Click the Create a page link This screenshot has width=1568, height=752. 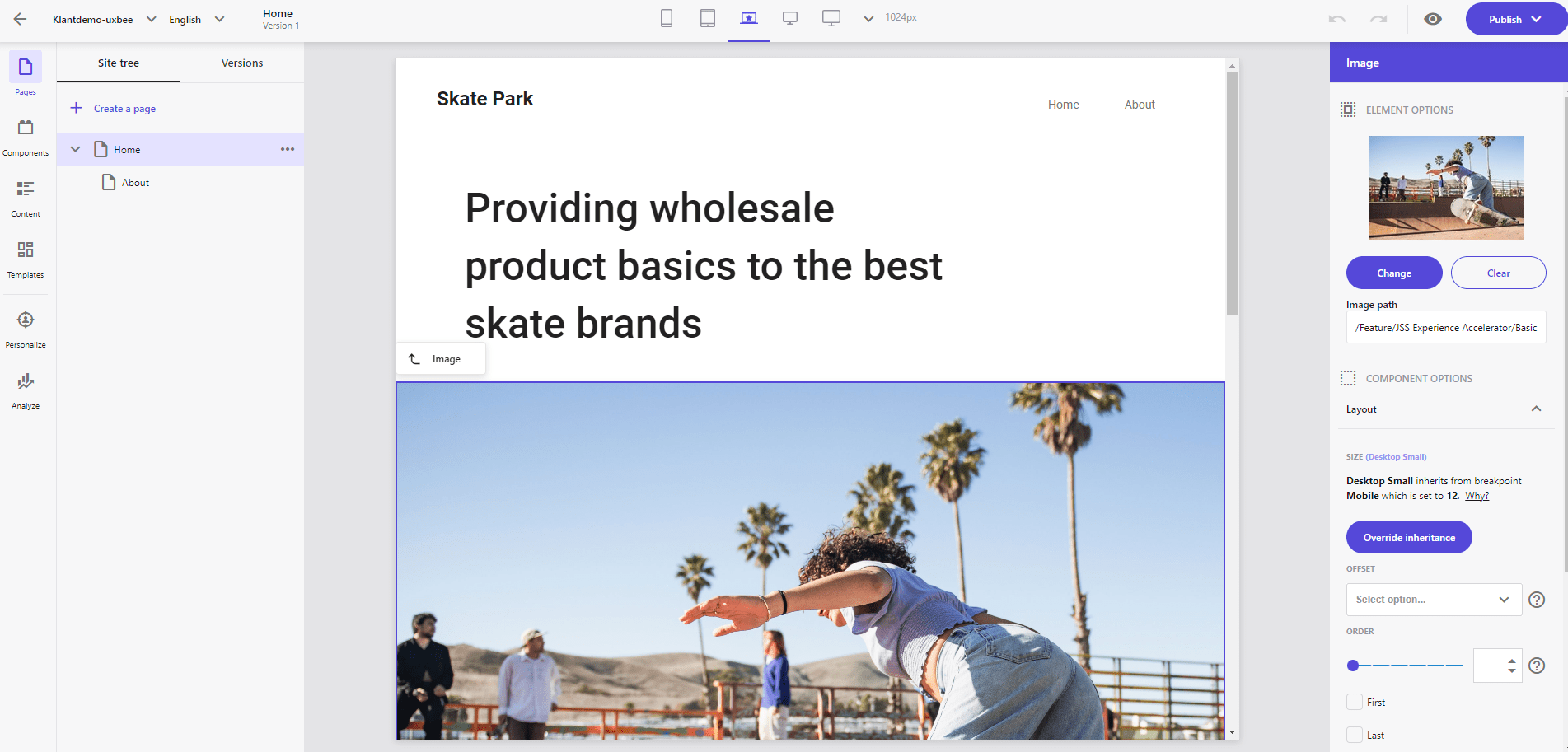click(x=124, y=108)
